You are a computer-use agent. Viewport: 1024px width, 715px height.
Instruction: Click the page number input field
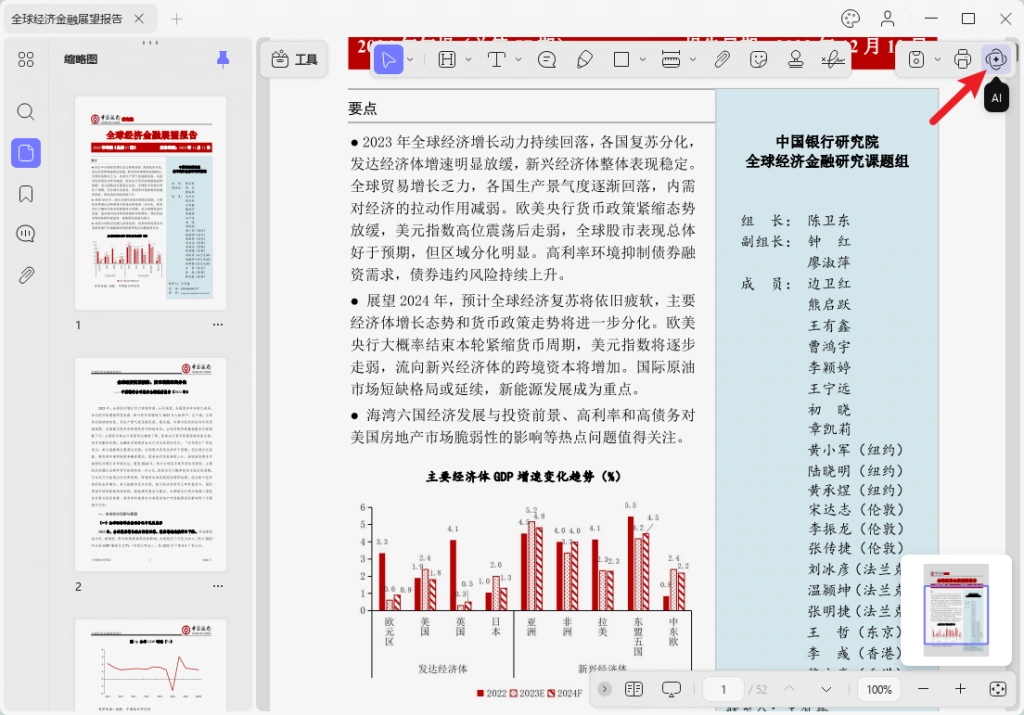(723, 689)
